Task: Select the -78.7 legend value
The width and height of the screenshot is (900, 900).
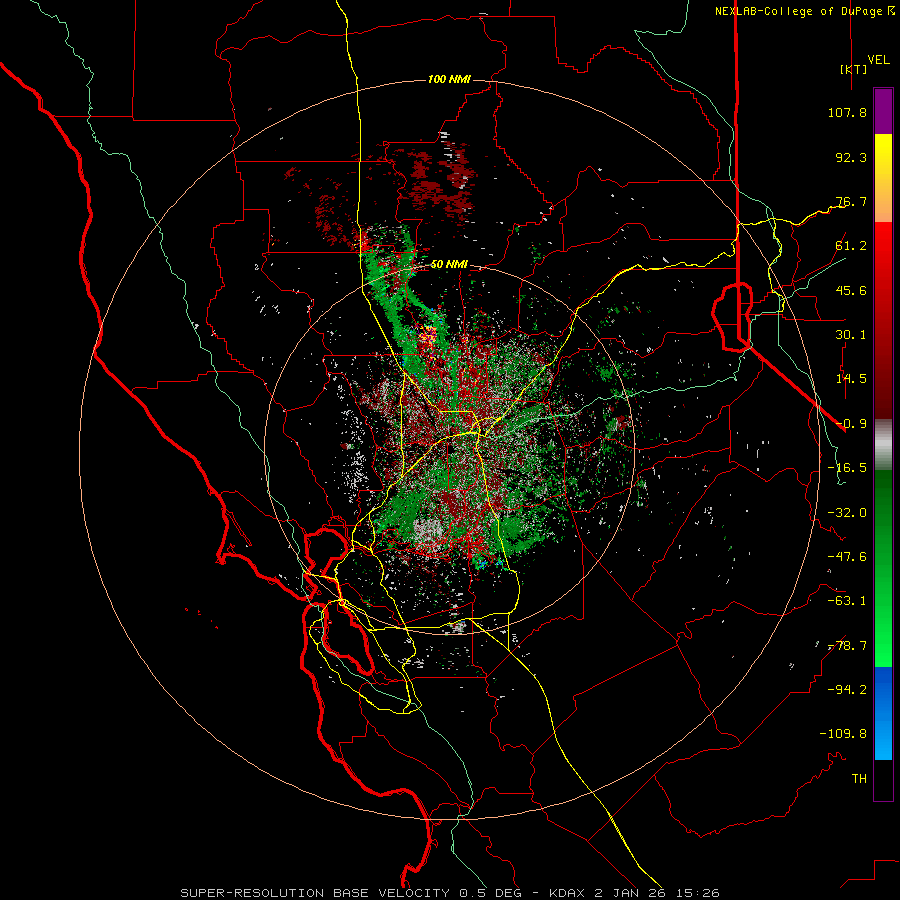Action: (847, 646)
